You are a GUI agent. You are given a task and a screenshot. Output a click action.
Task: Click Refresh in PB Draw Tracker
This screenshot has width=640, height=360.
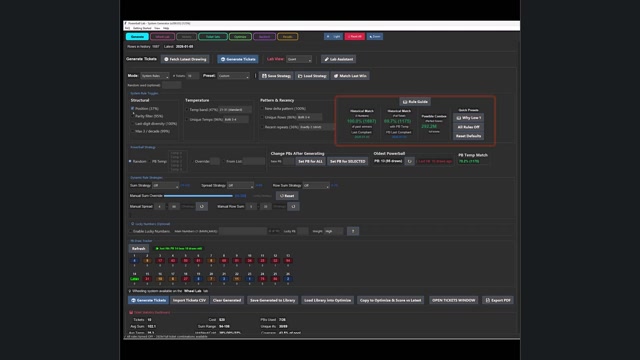click(x=139, y=249)
